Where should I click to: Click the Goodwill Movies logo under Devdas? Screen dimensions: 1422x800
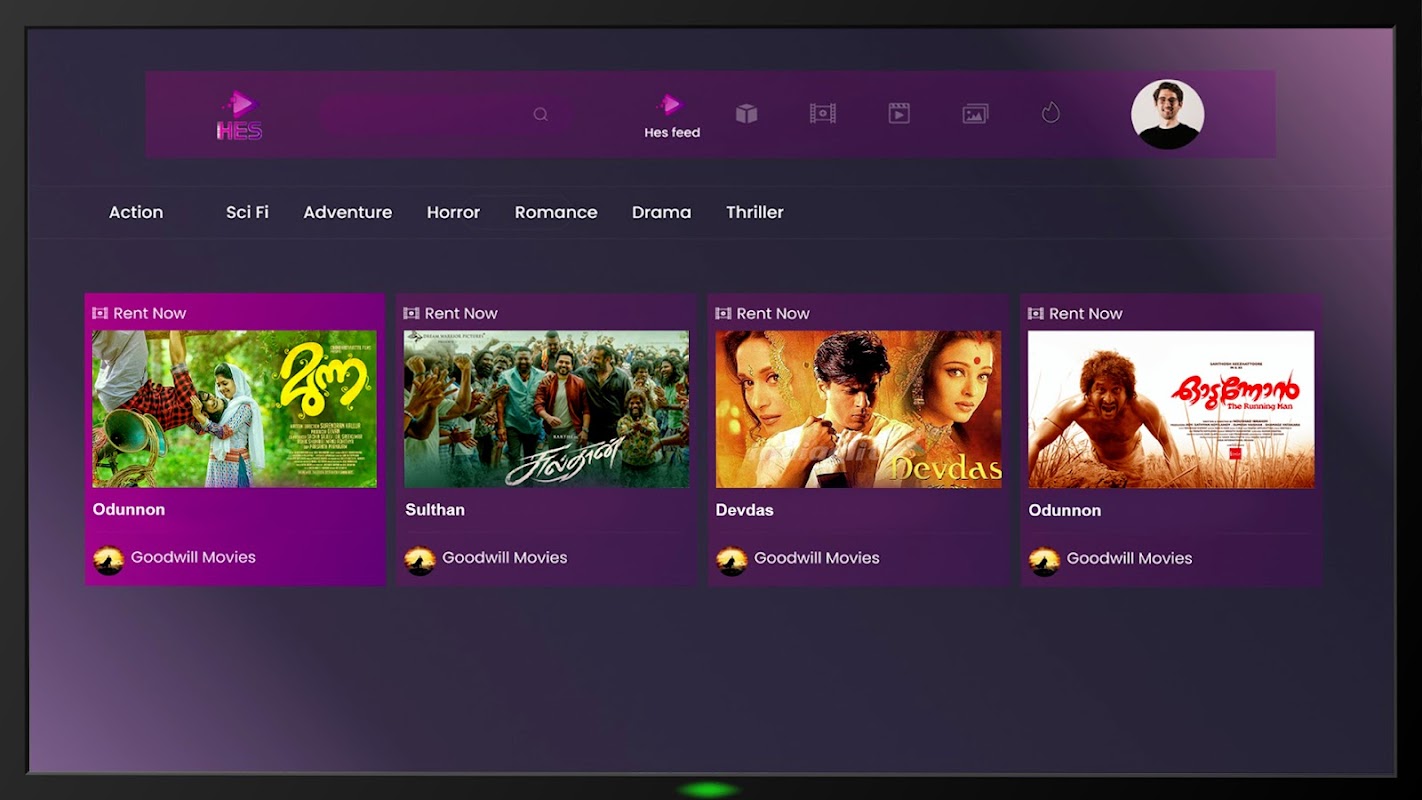[x=732, y=560]
